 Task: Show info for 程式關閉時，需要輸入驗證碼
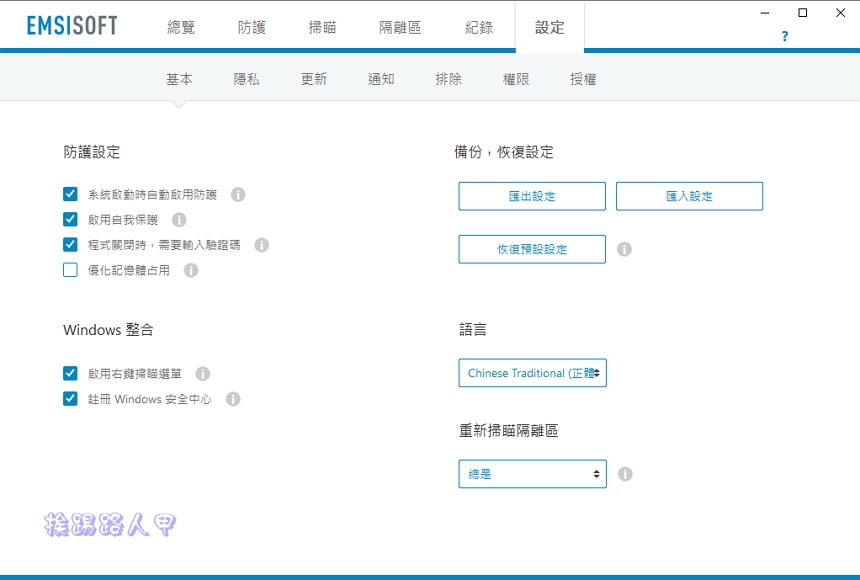coord(262,245)
